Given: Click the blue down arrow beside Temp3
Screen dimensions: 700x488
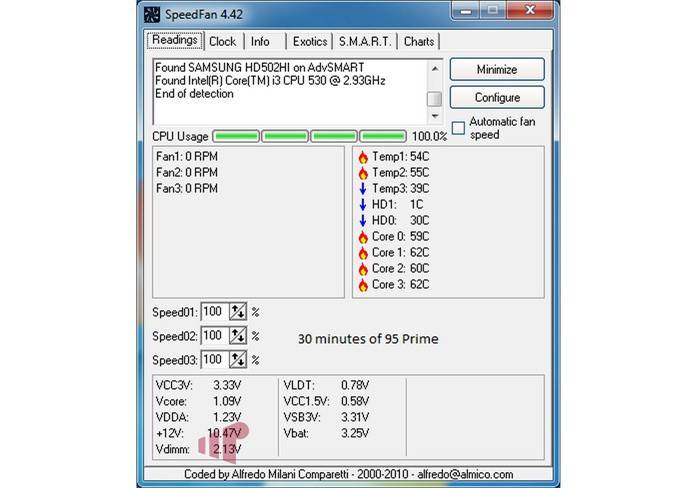Looking at the screenshot, I should pyautogui.click(x=362, y=189).
